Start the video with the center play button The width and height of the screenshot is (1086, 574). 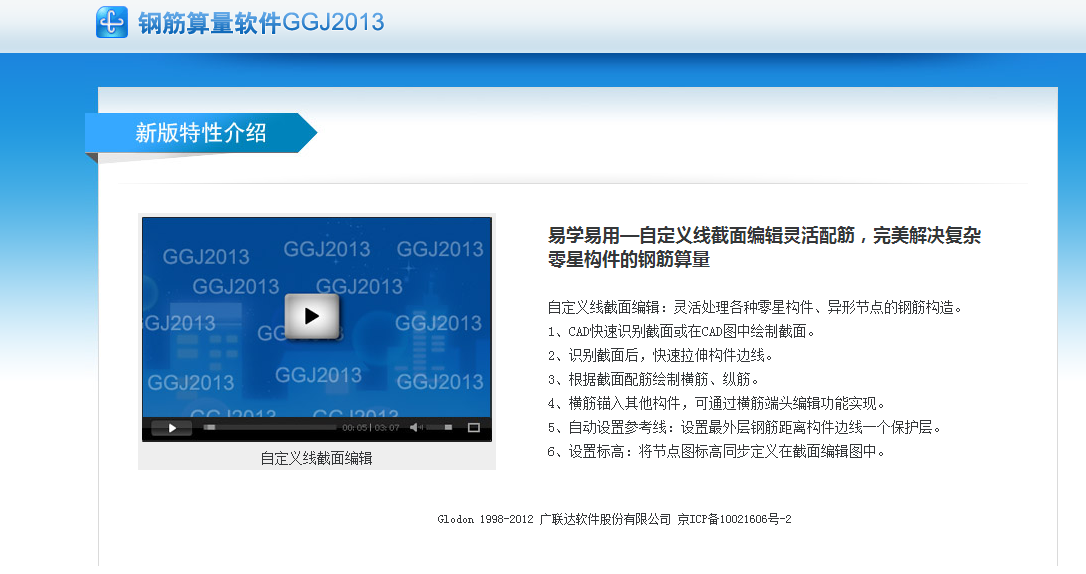click(312, 316)
